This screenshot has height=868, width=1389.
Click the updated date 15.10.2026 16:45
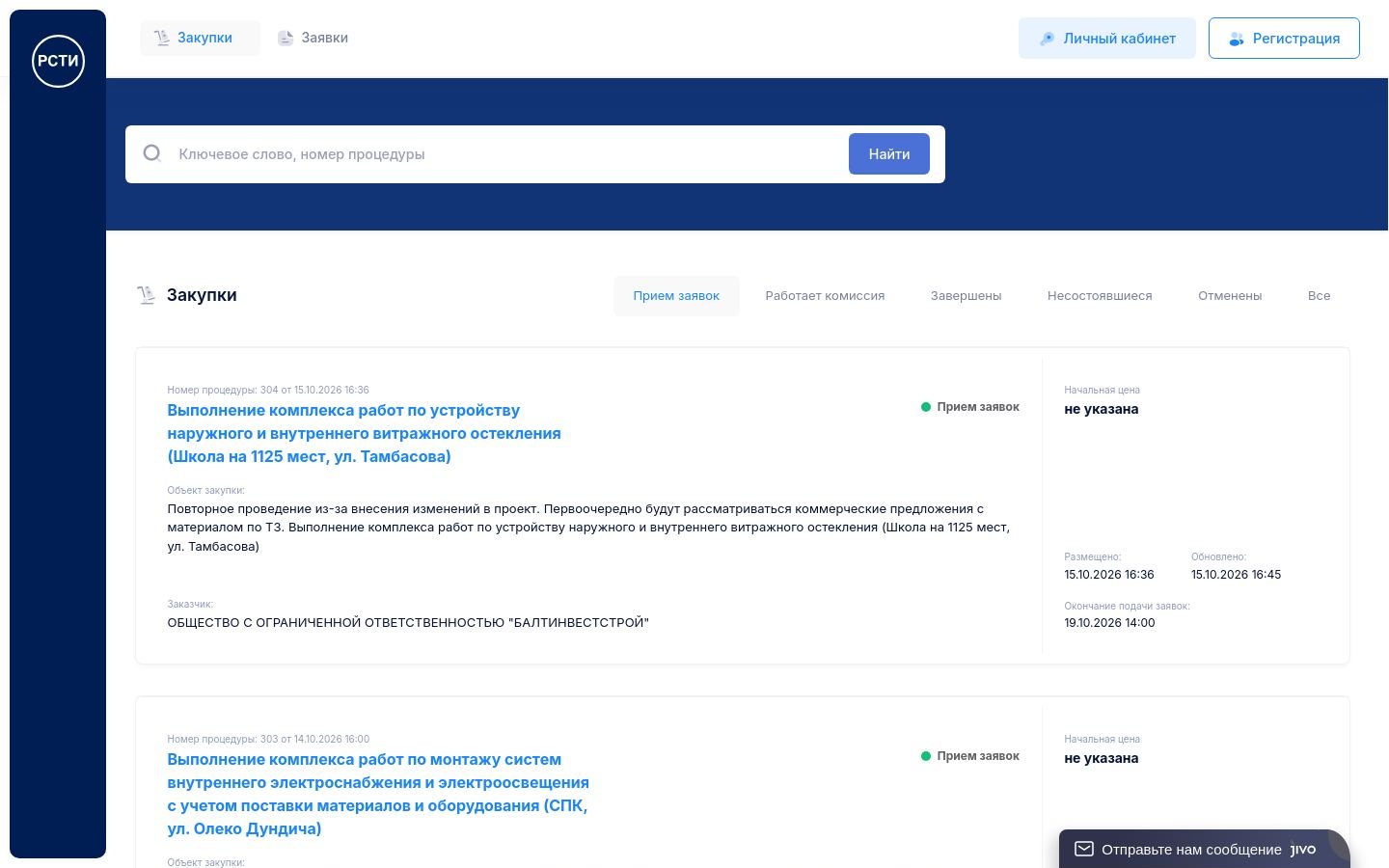[x=1236, y=575]
